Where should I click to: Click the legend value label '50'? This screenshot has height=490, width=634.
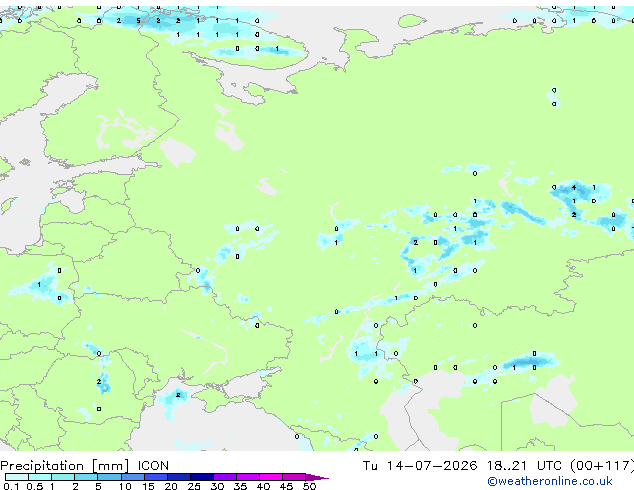(309, 486)
